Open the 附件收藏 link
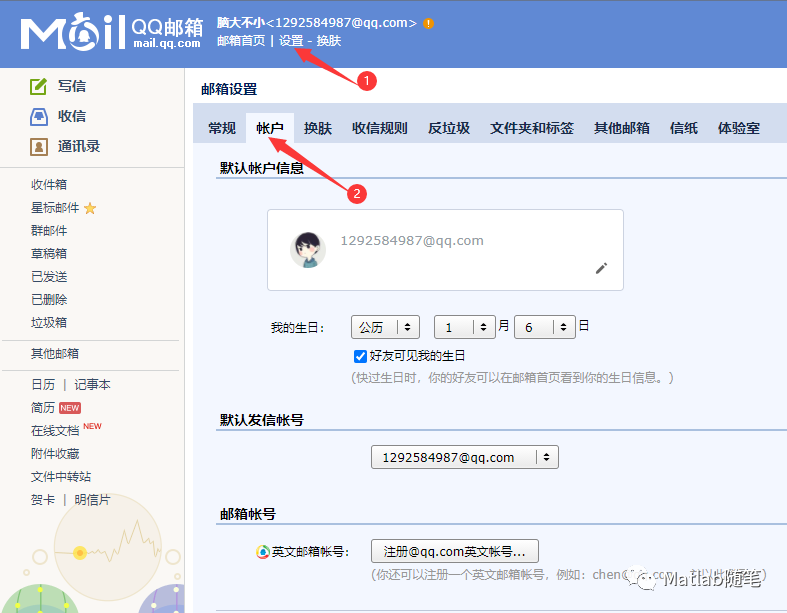 pos(55,454)
